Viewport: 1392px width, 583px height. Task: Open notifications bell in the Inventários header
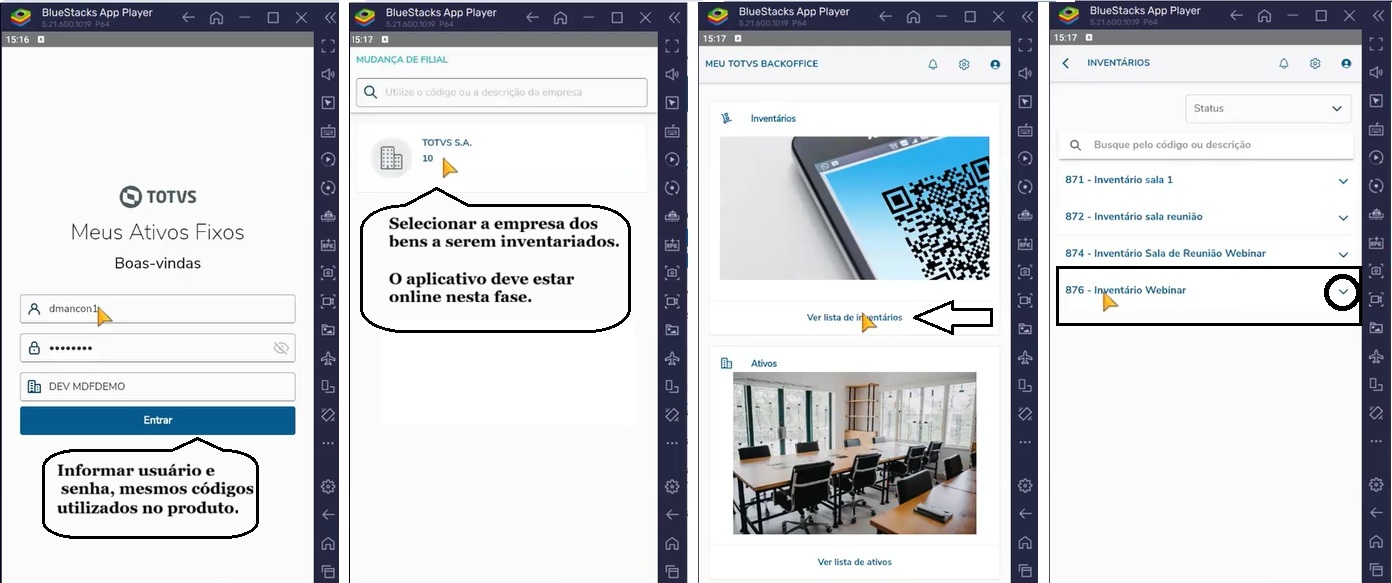(x=1284, y=63)
